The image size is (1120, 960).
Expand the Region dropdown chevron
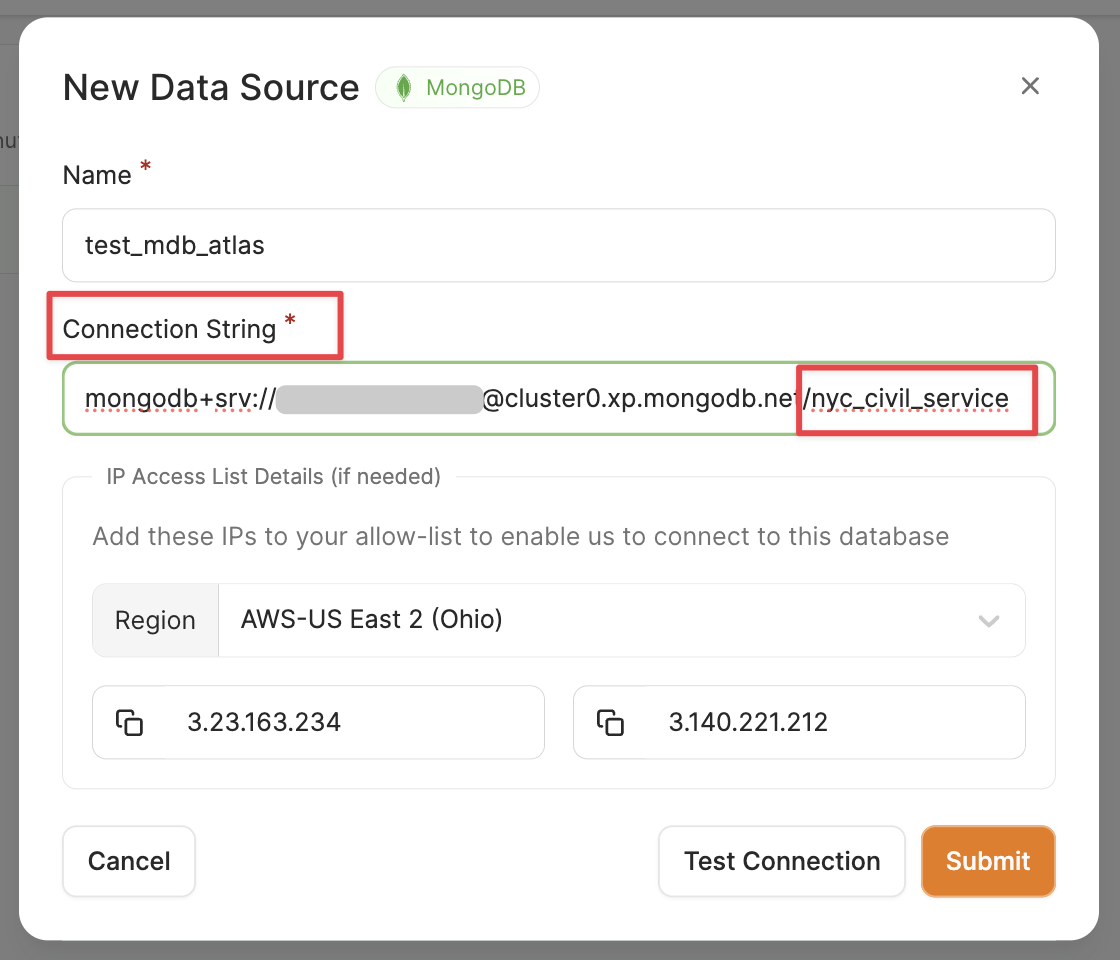988,621
